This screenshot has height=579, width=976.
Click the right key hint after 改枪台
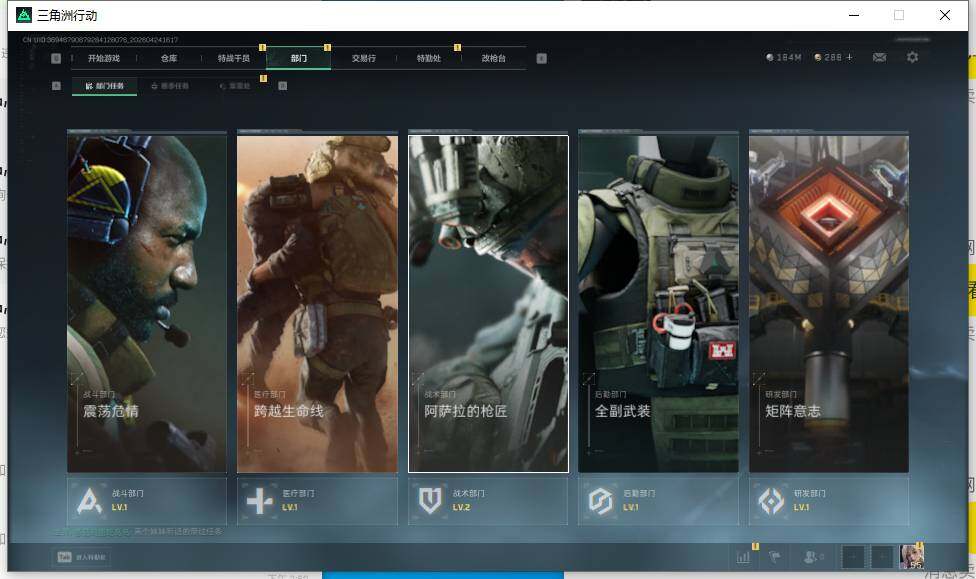(542, 59)
